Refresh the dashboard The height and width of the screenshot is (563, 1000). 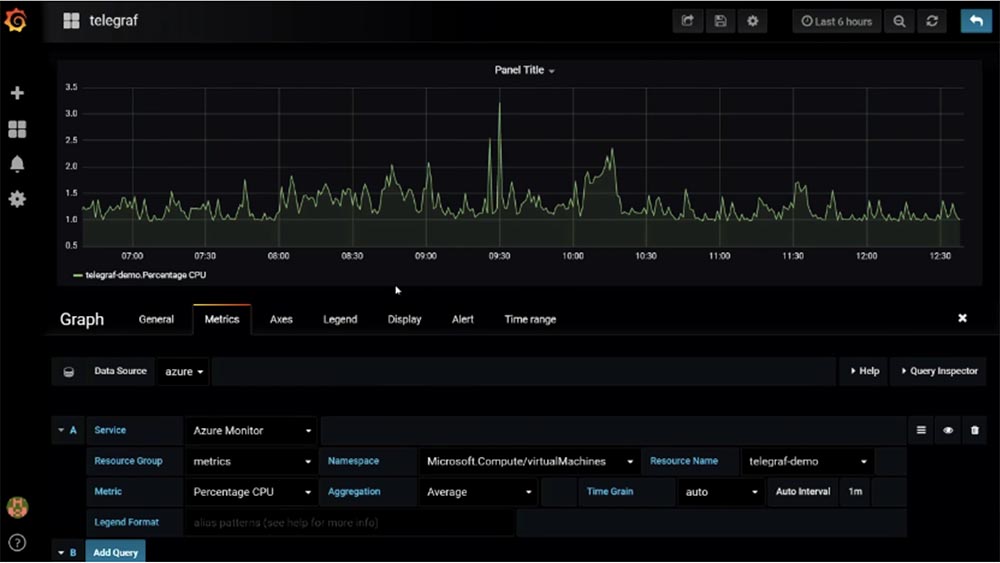click(x=932, y=21)
